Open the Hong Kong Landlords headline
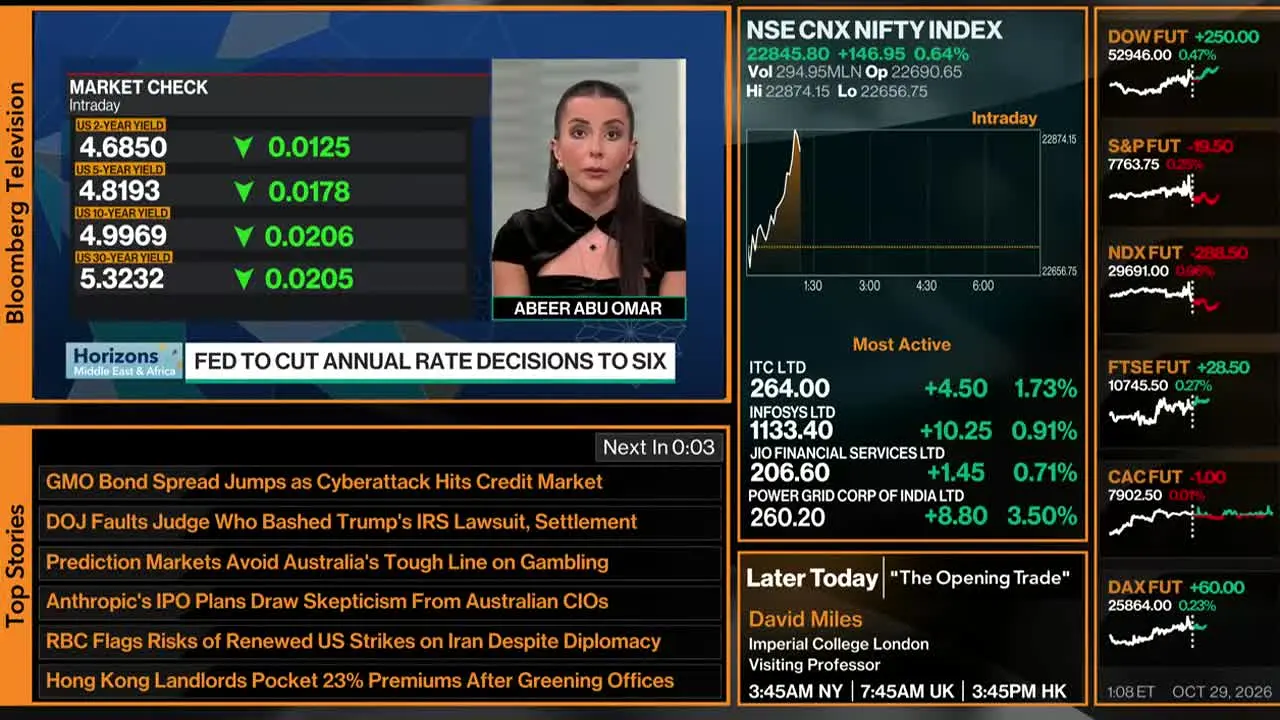 tap(378, 681)
